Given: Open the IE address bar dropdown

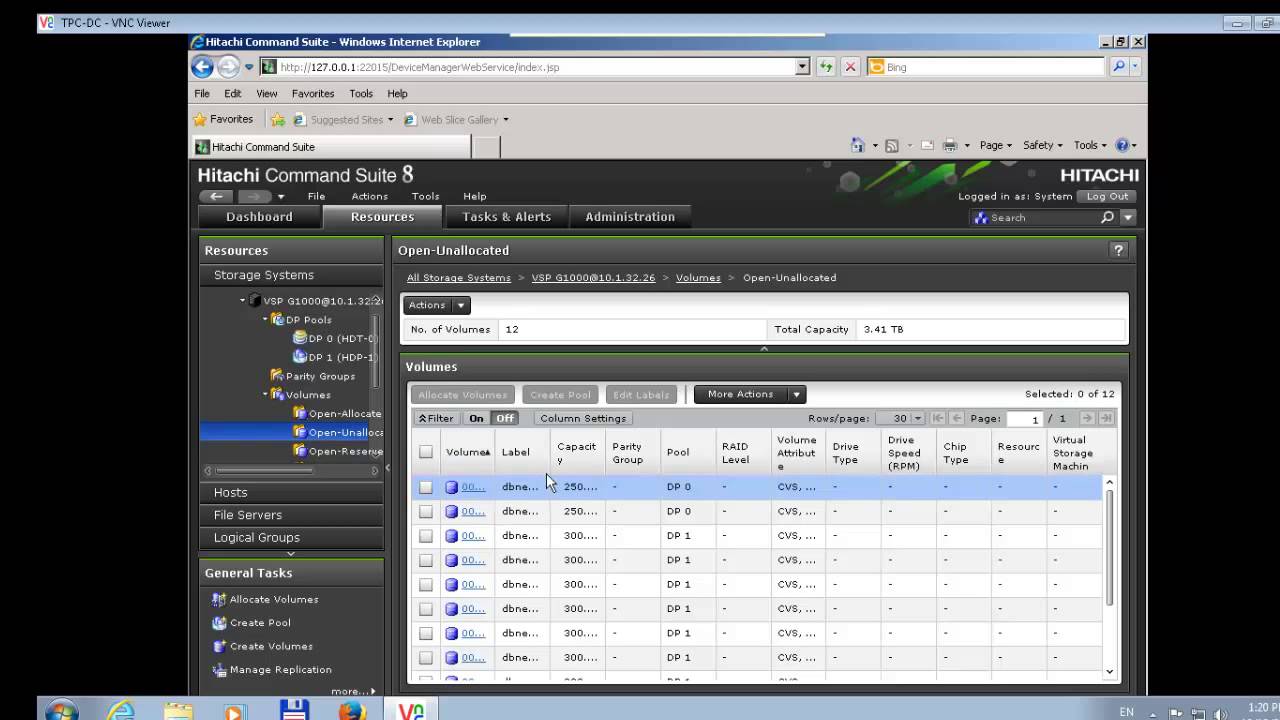Looking at the screenshot, I should (x=802, y=67).
